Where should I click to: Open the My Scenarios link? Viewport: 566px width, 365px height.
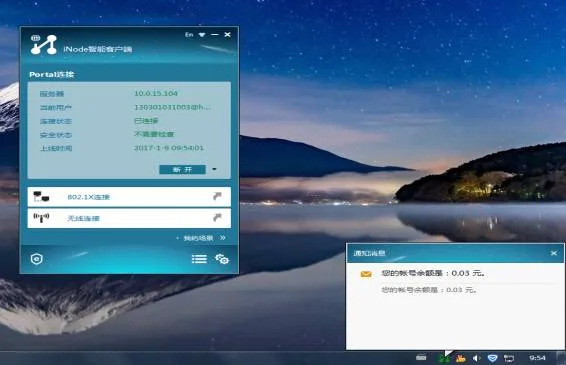pyautogui.click(x=198, y=238)
